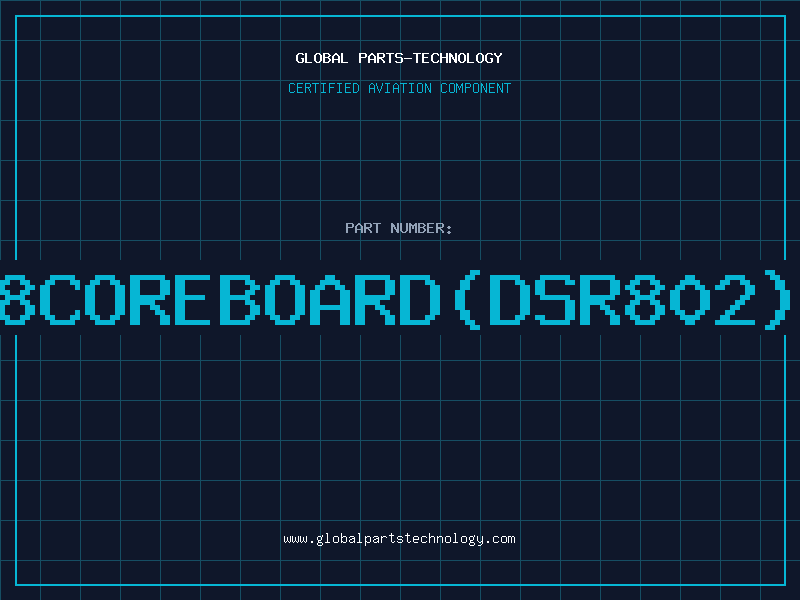
Task: Click the word NUMBER: in the label
Action: pyautogui.click(x=421, y=228)
